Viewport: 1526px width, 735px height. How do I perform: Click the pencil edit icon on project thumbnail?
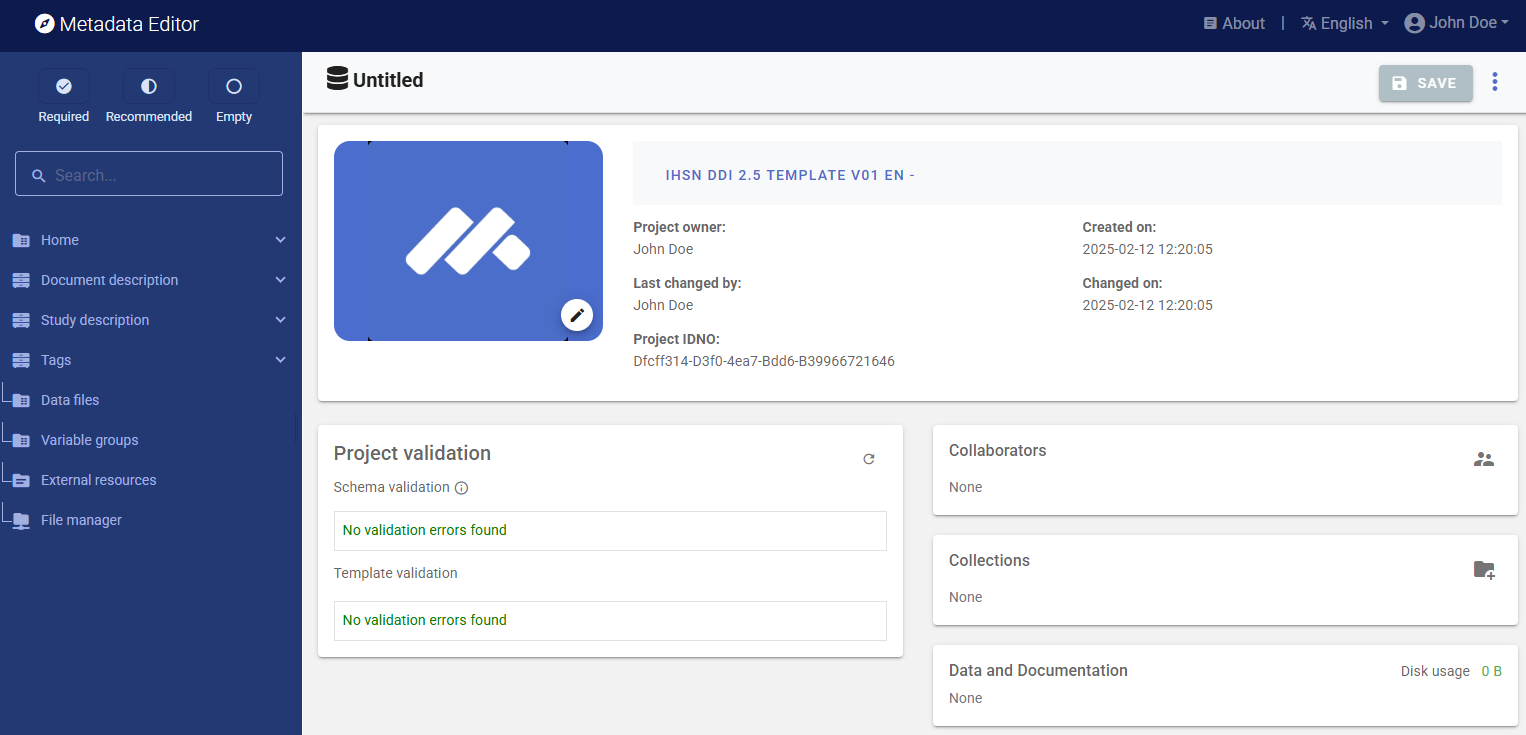[576, 315]
